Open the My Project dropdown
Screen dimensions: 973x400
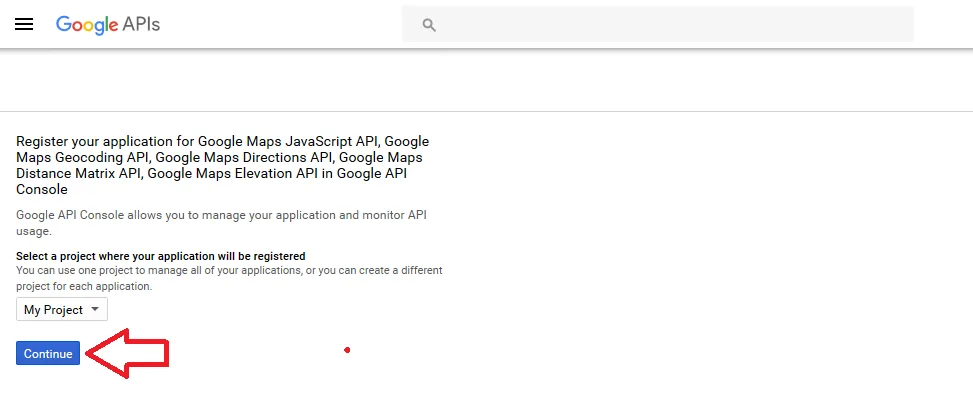tap(62, 309)
